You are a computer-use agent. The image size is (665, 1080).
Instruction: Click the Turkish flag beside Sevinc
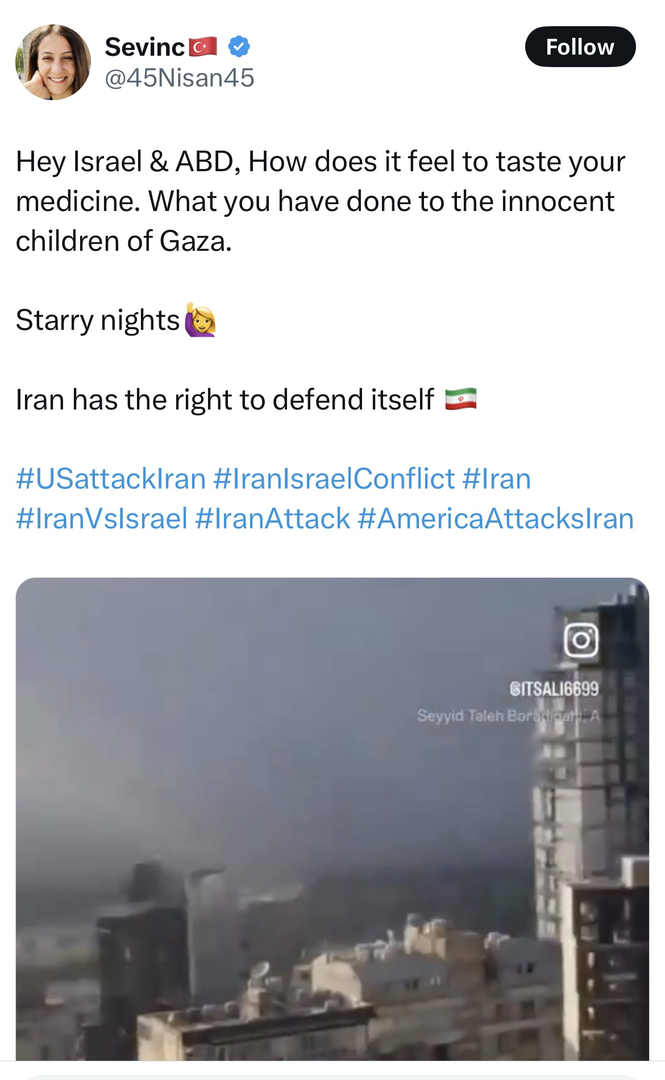pyautogui.click(x=203, y=47)
